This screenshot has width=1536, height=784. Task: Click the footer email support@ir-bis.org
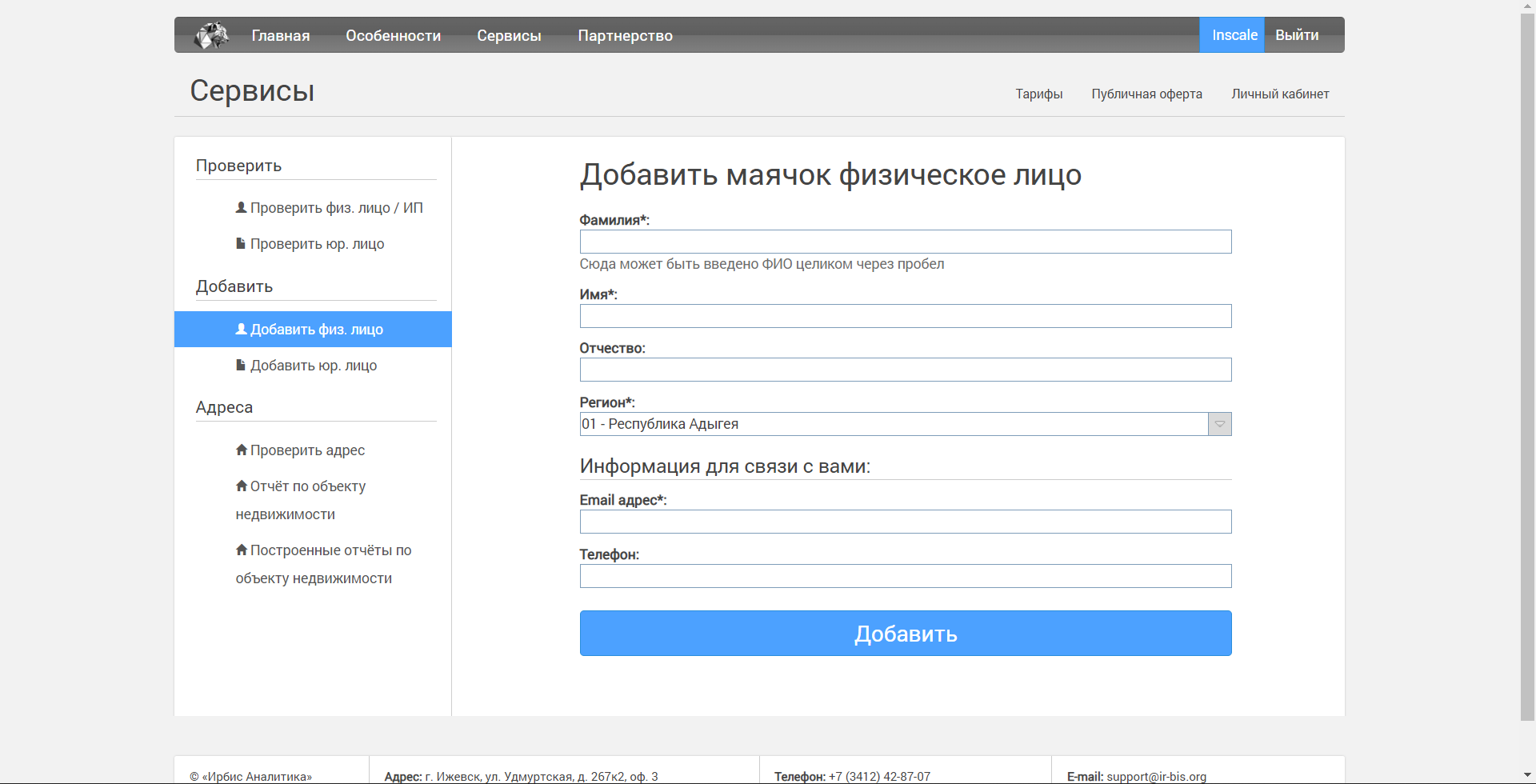[x=1156, y=777]
